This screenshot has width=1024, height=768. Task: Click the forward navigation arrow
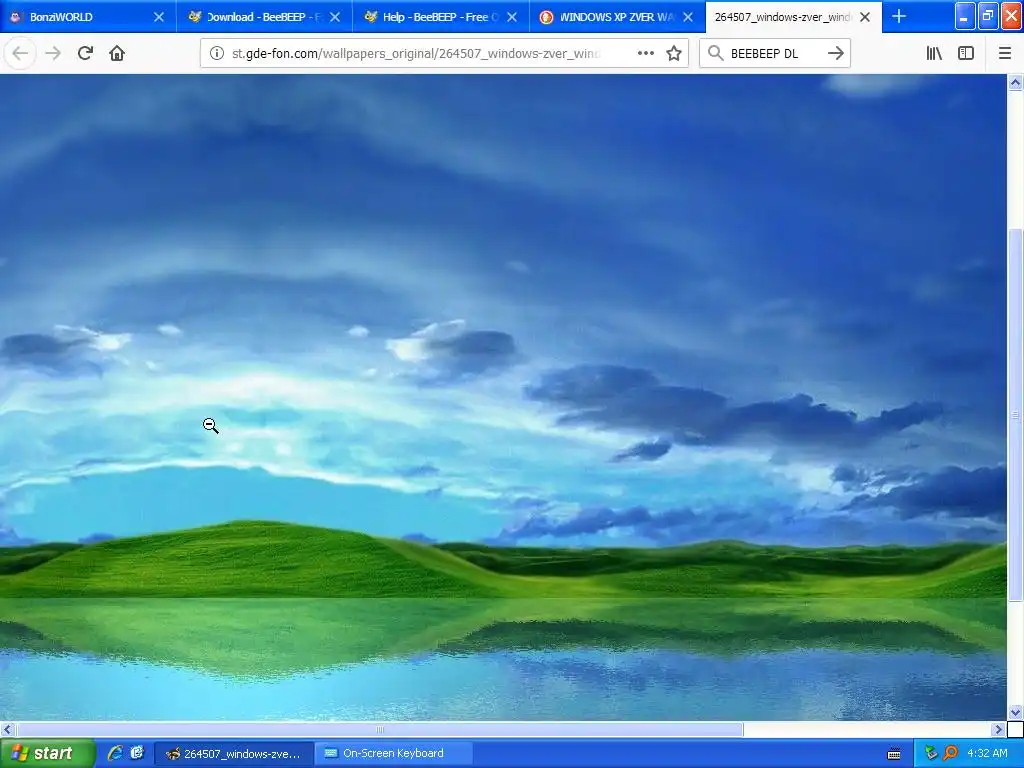(53, 53)
